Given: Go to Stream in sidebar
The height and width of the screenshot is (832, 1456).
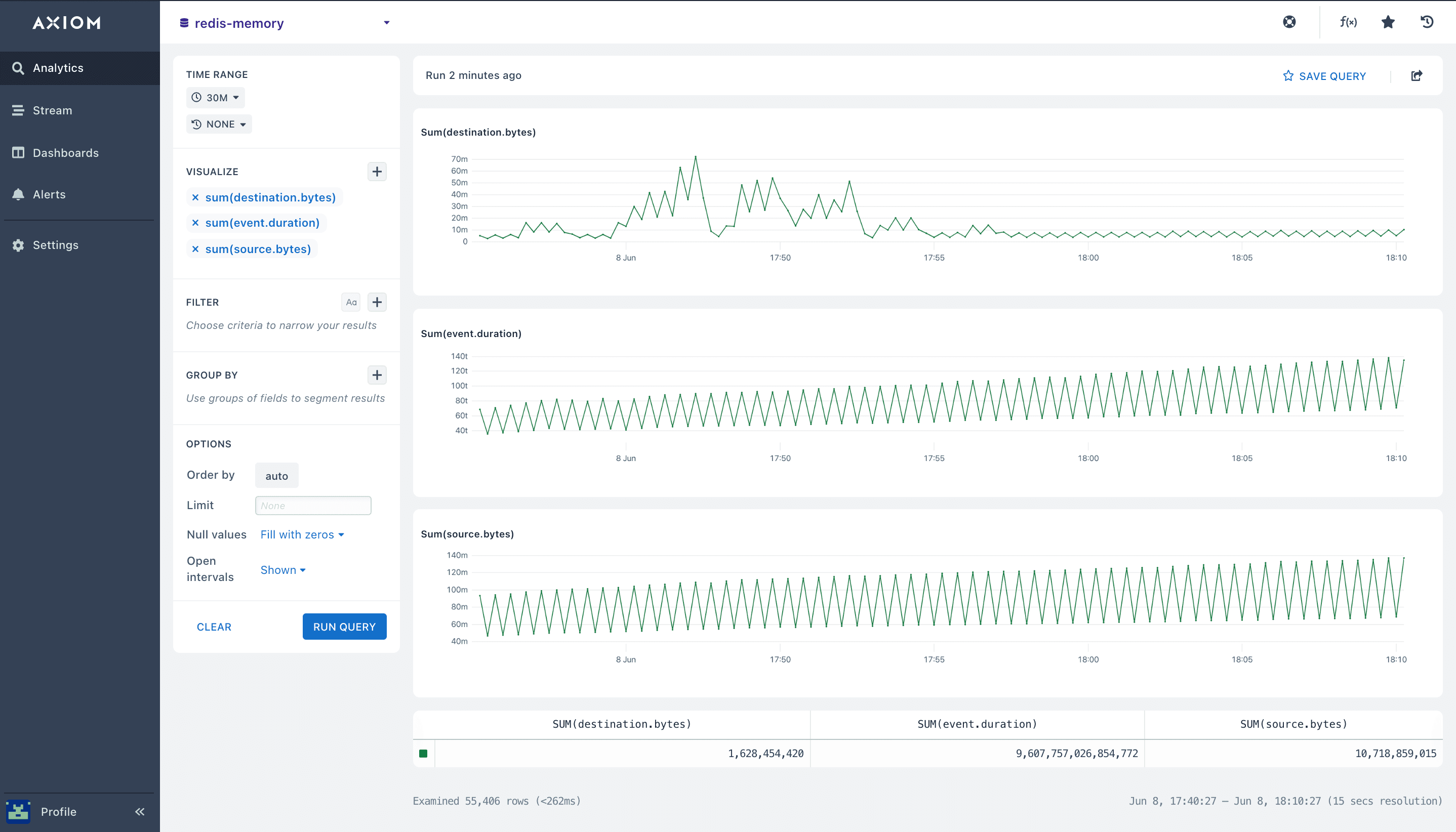Looking at the screenshot, I should click(52, 110).
